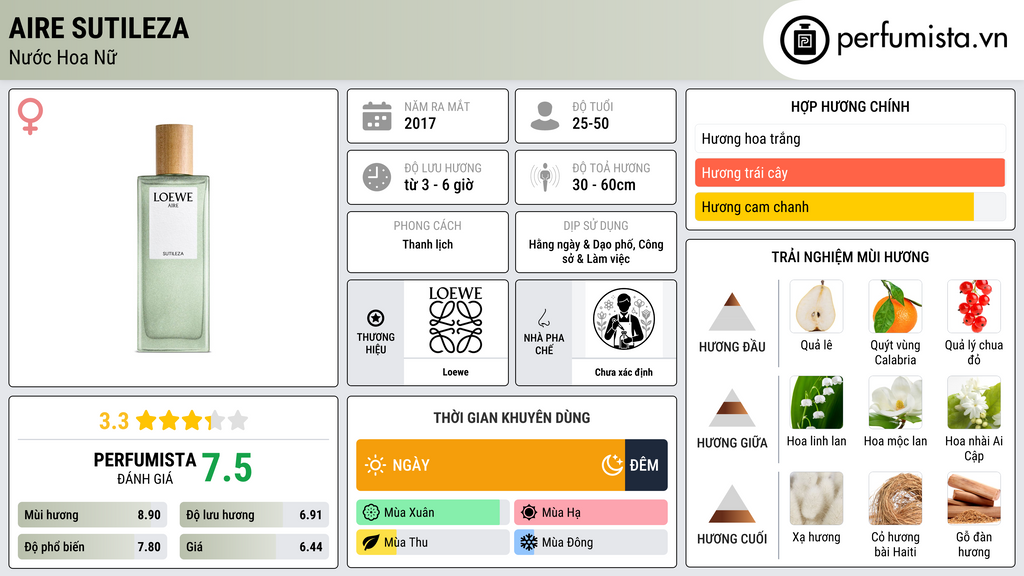The height and width of the screenshot is (576, 1024).
Task: Click the nose icon above Nhà pha chế
Action: click(x=543, y=318)
